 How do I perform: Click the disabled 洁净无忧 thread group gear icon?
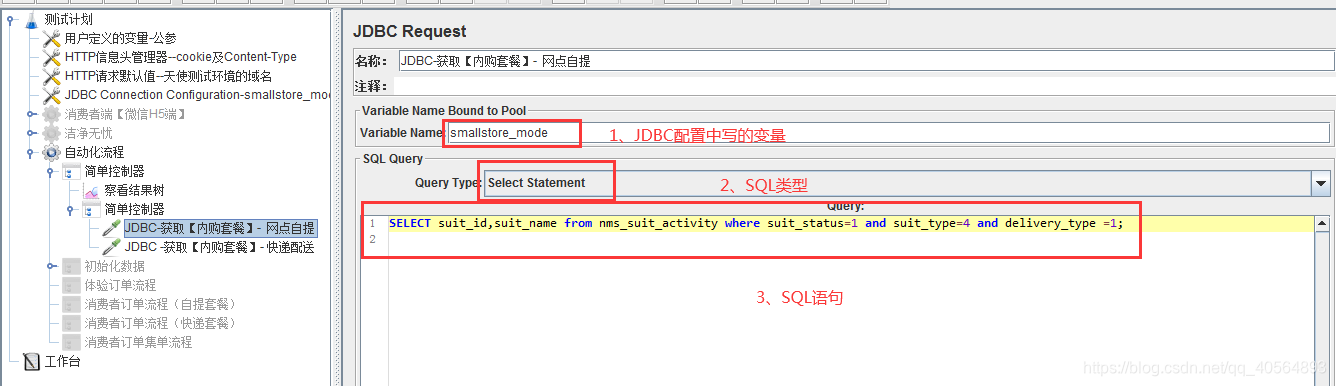(51, 133)
